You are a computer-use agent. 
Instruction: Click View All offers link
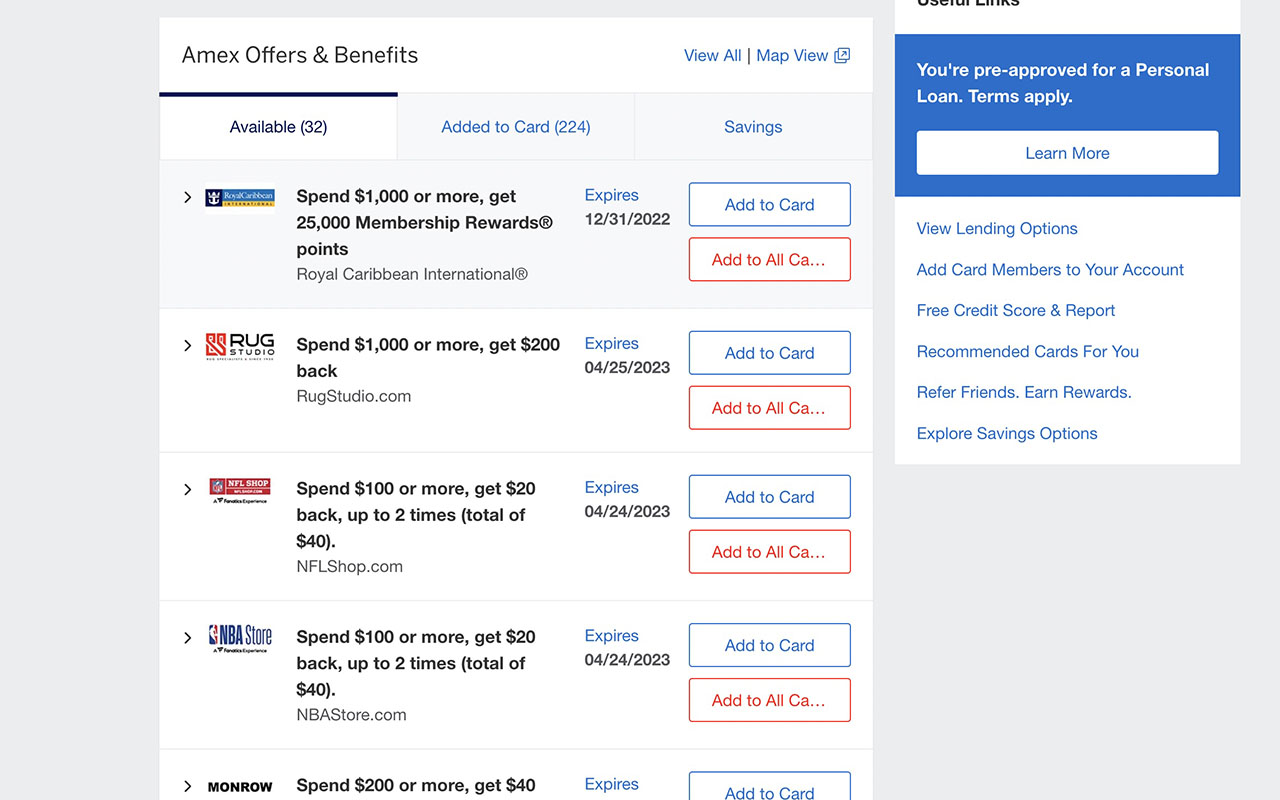tap(712, 55)
